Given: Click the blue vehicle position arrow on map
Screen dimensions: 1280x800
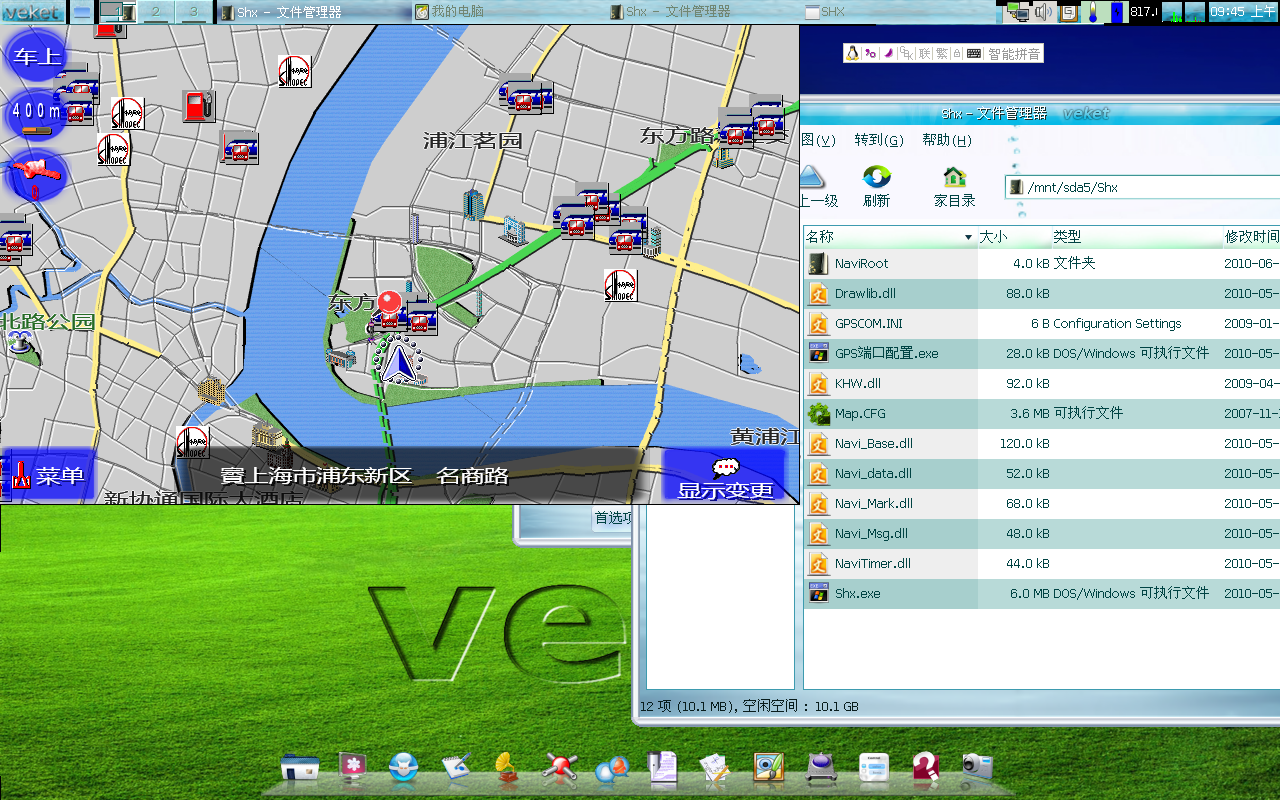Looking at the screenshot, I should 398,362.
